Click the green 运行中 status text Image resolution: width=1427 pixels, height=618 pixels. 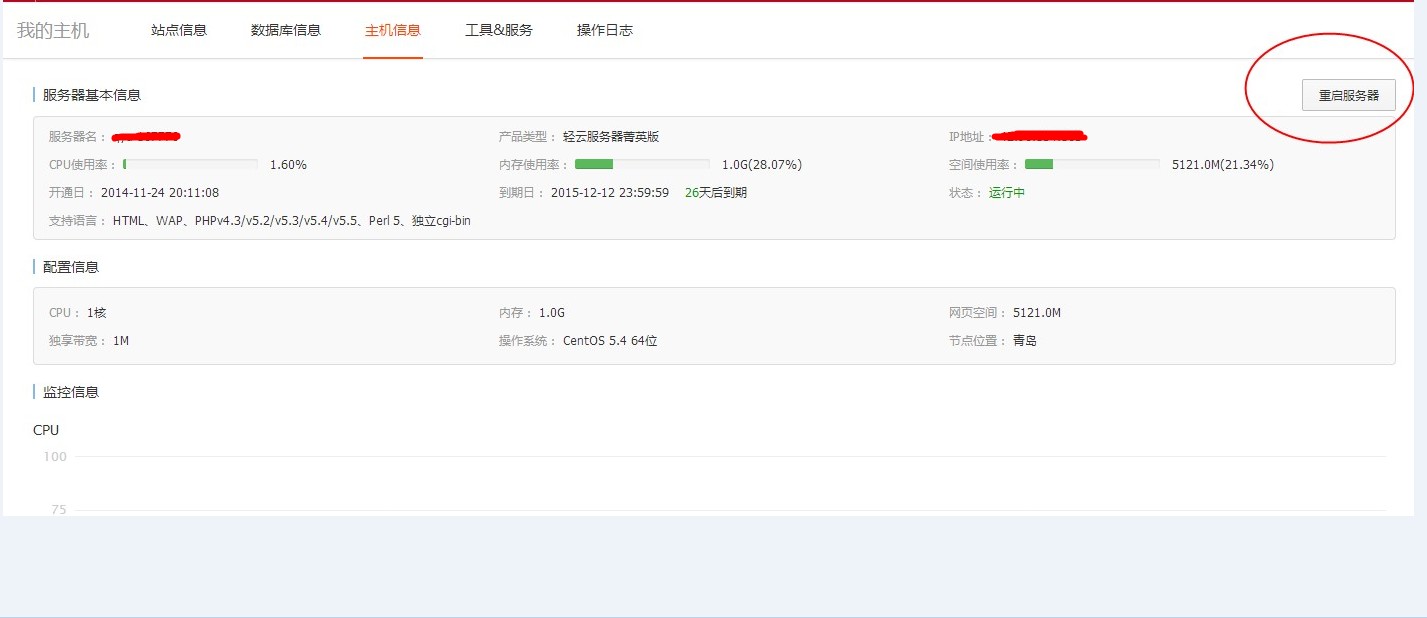click(1007, 193)
